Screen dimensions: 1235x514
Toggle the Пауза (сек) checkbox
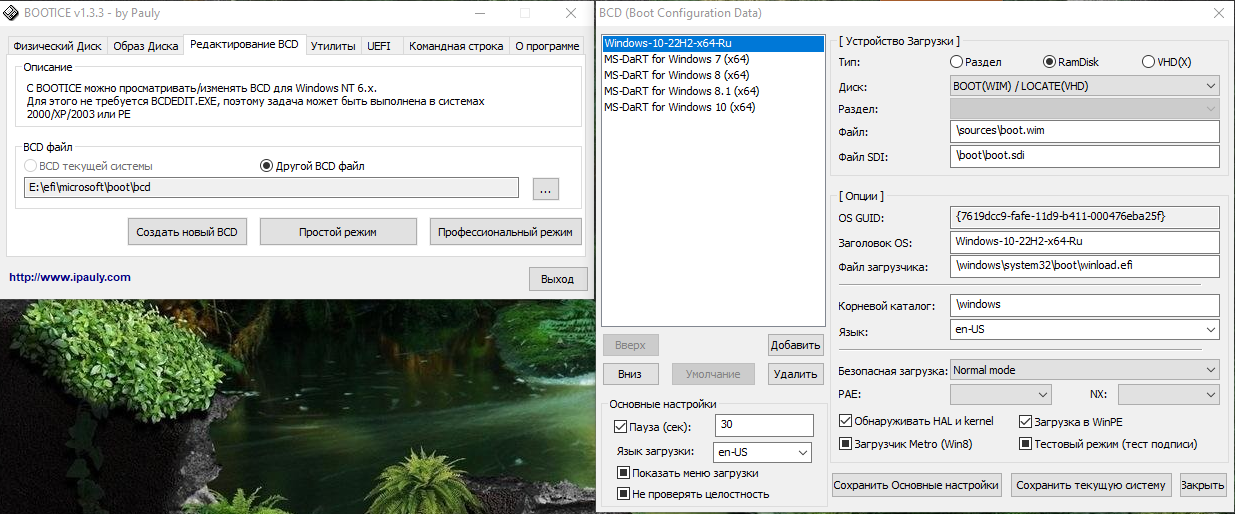pos(621,427)
